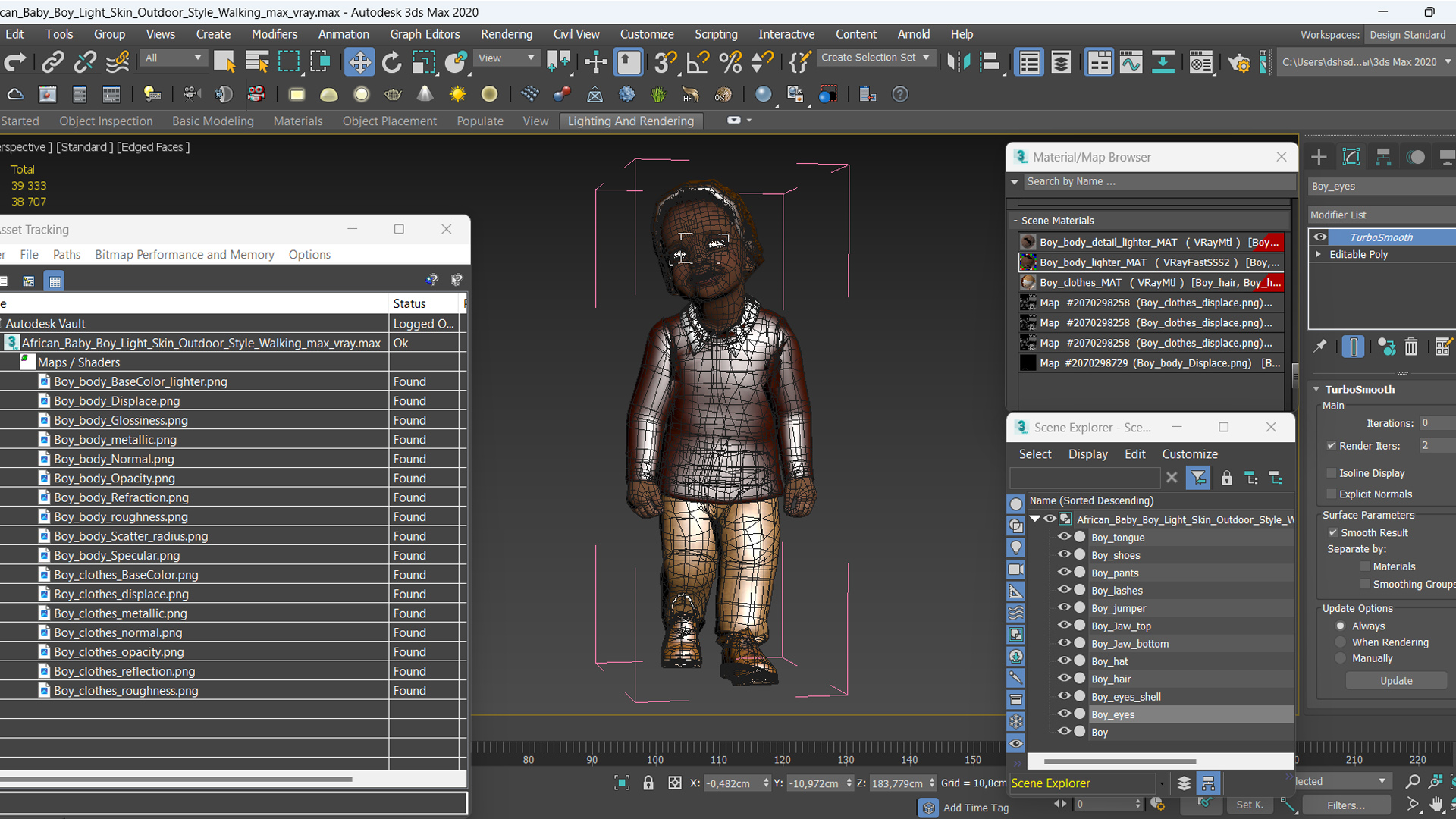Toggle visibility eye of Boy_tongue
1456x819 pixels.
click(x=1064, y=537)
